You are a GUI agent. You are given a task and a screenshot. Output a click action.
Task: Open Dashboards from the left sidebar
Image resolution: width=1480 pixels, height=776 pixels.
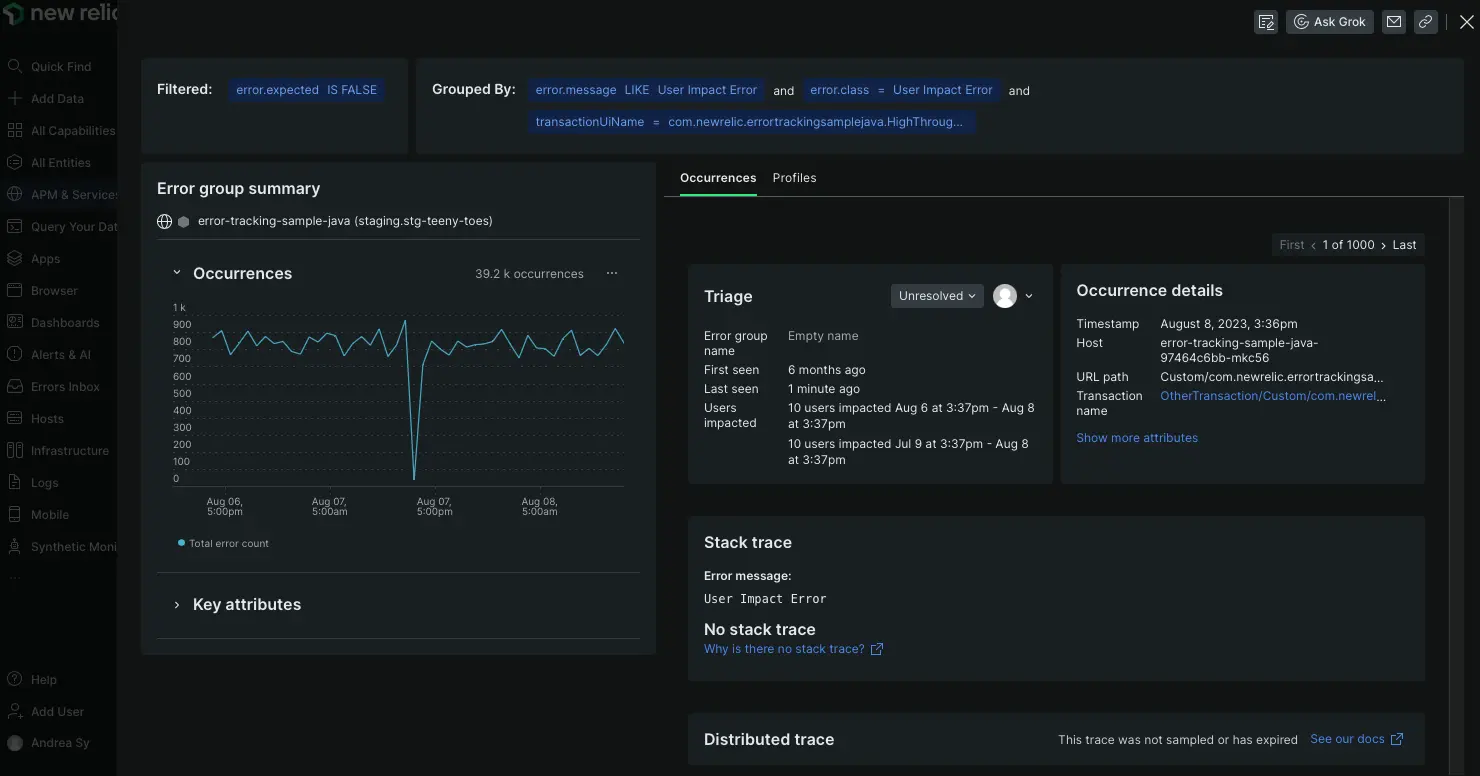65,323
